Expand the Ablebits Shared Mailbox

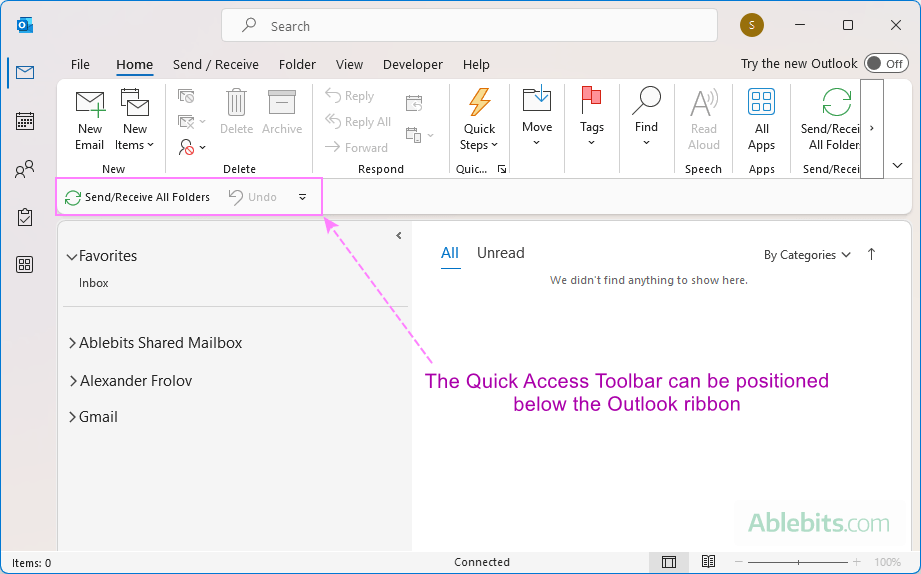(x=72, y=343)
